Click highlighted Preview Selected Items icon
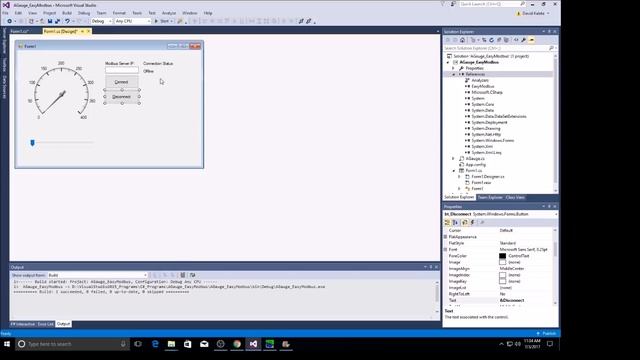This screenshot has height=360, width=640. click(531, 40)
